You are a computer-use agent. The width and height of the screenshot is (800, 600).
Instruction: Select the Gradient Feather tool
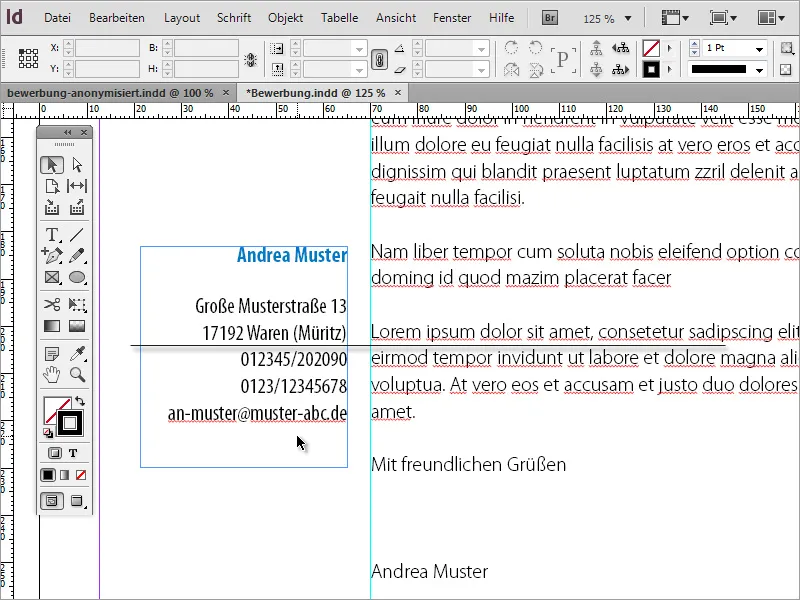pyautogui.click(x=77, y=326)
